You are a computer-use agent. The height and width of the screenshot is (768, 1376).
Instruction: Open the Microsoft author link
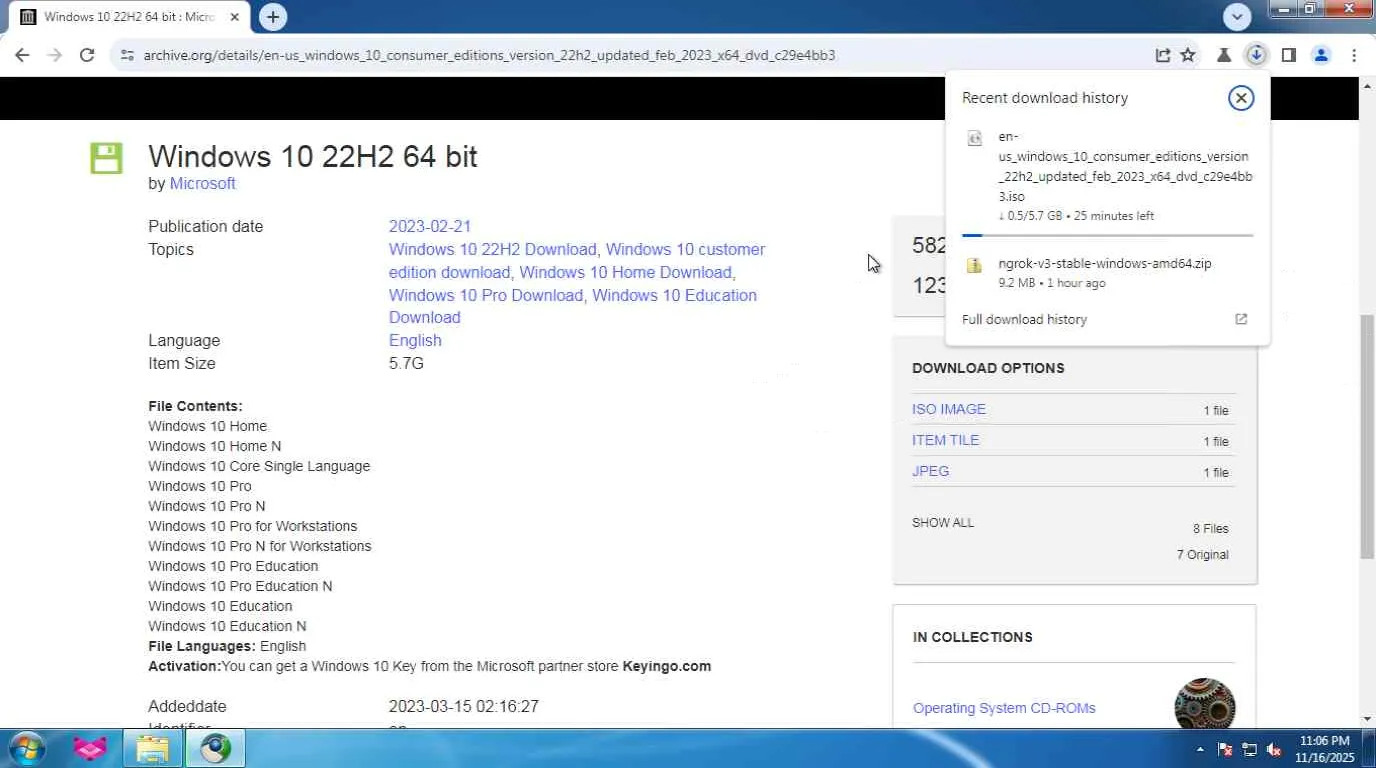[203, 184]
